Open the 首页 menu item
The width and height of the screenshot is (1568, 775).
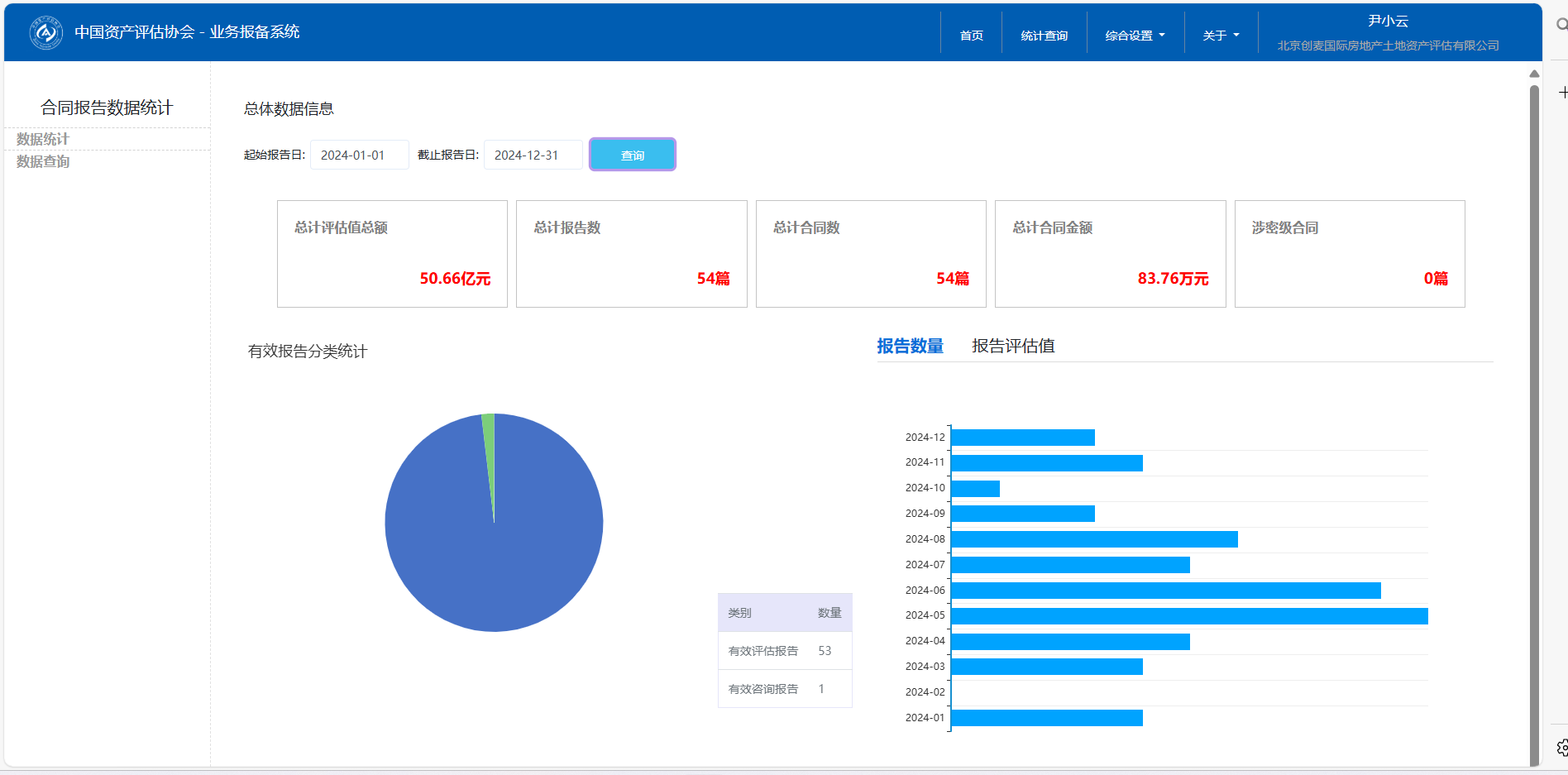point(971,36)
